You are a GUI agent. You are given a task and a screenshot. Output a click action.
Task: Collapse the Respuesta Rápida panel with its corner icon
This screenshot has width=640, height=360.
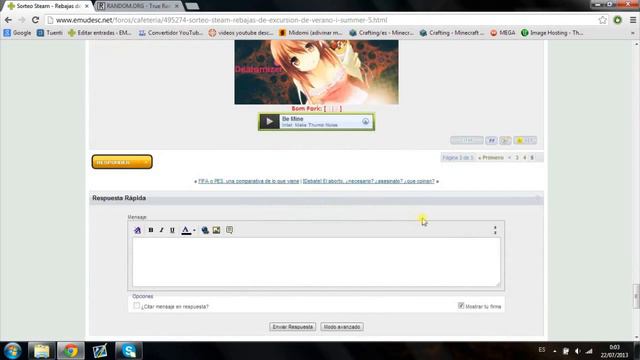point(538,198)
